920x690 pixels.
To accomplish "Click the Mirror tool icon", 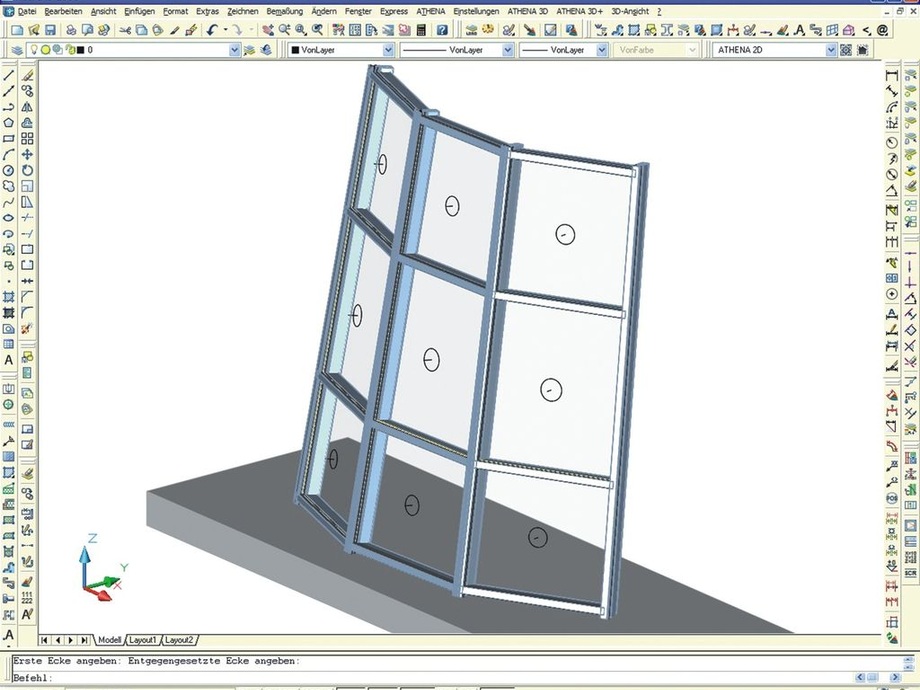I will pyautogui.click(x=27, y=107).
